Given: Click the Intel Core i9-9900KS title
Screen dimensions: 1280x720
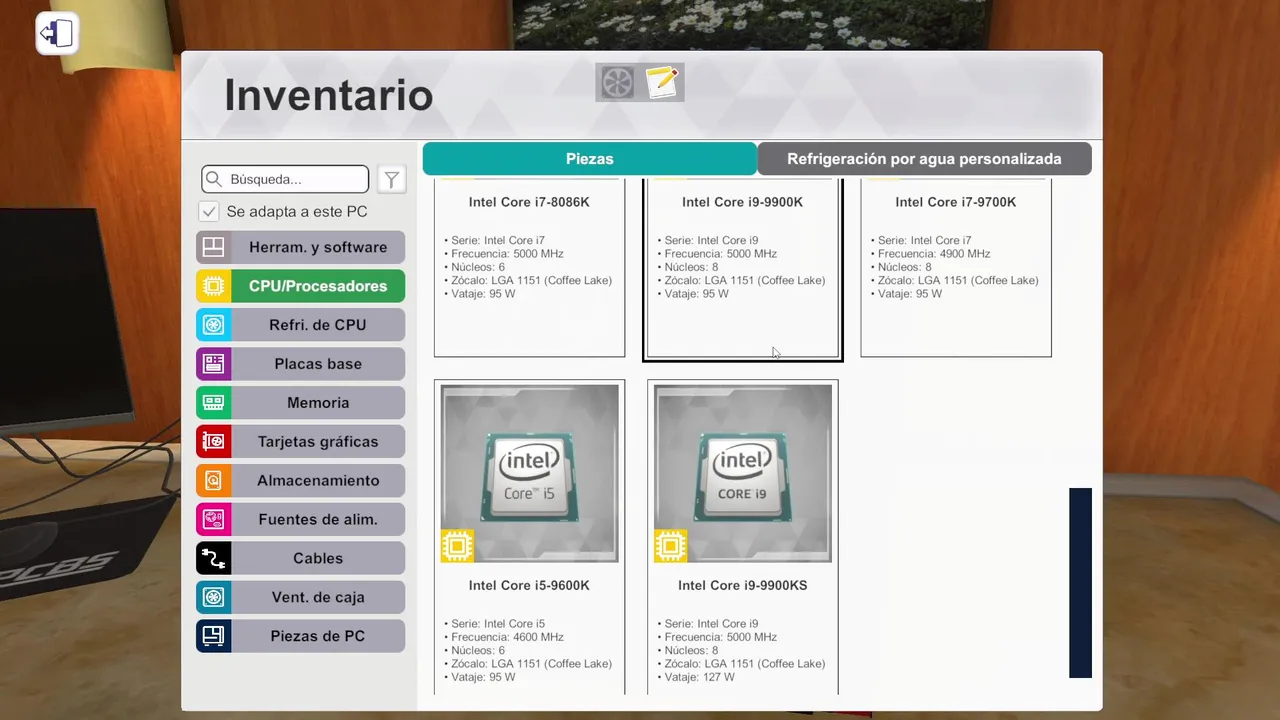Looking at the screenshot, I should (742, 585).
